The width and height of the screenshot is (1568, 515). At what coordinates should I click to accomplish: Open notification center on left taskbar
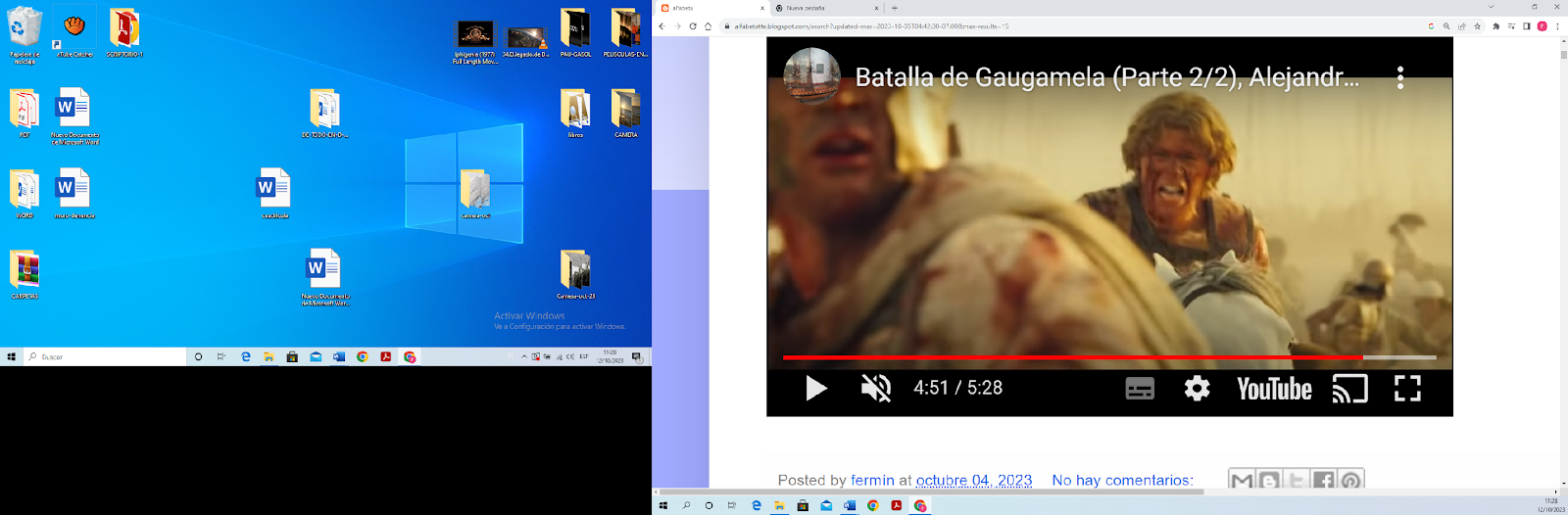tap(636, 357)
